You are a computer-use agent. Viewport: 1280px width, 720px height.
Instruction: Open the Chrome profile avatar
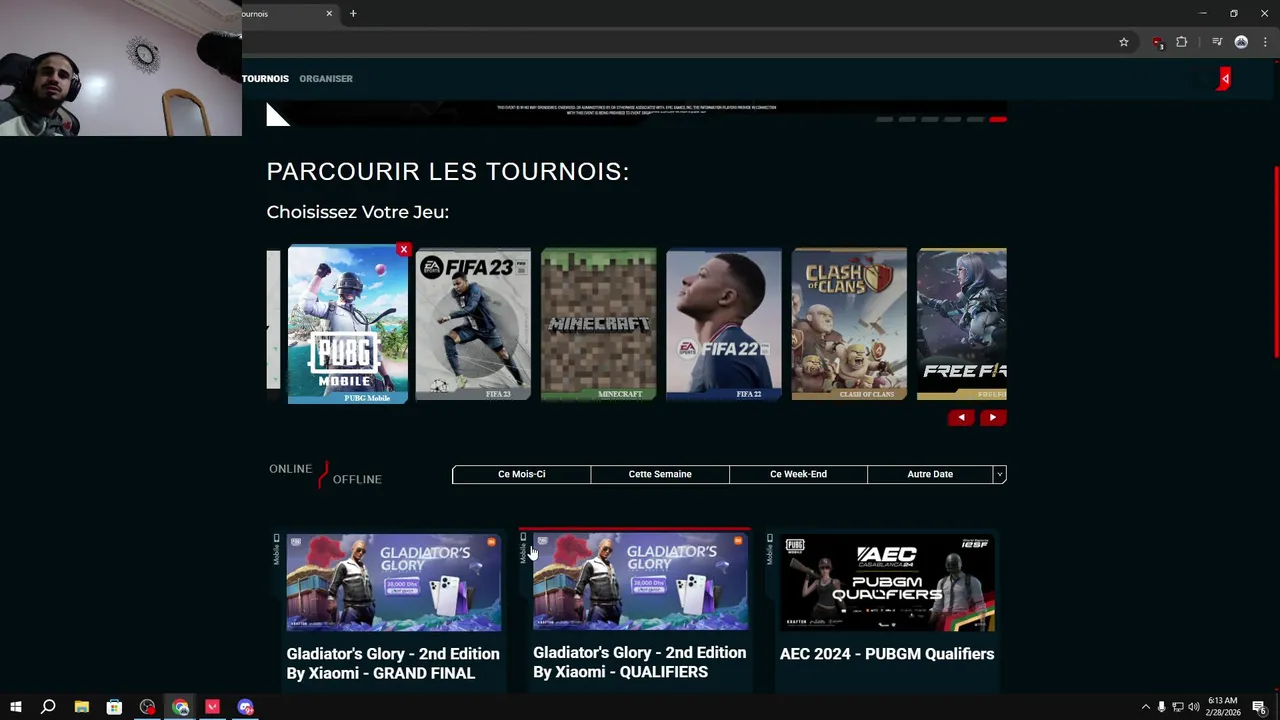click(1241, 42)
